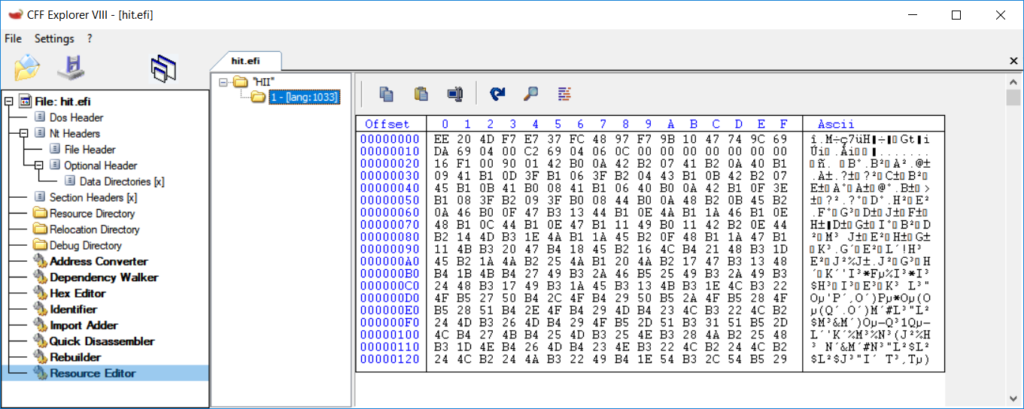Click the File Header page icon
Image resolution: width=1024 pixels, height=409 pixels.
click(x=54, y=150)
